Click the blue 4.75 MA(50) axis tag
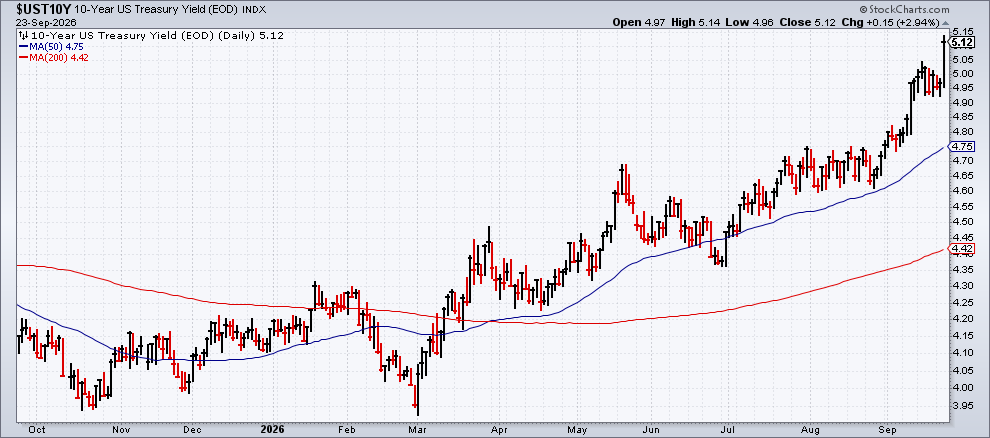The width and height of the screenshot is (990, 438). 962,146
